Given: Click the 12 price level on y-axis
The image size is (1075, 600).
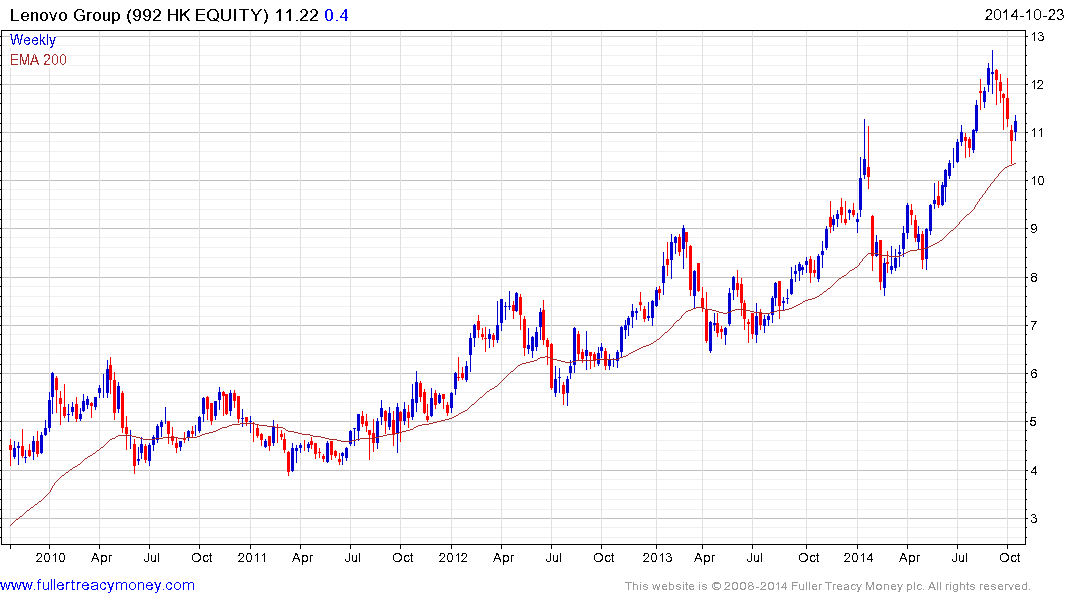Looking at the screenshot, I should [x=1039, y=85].
